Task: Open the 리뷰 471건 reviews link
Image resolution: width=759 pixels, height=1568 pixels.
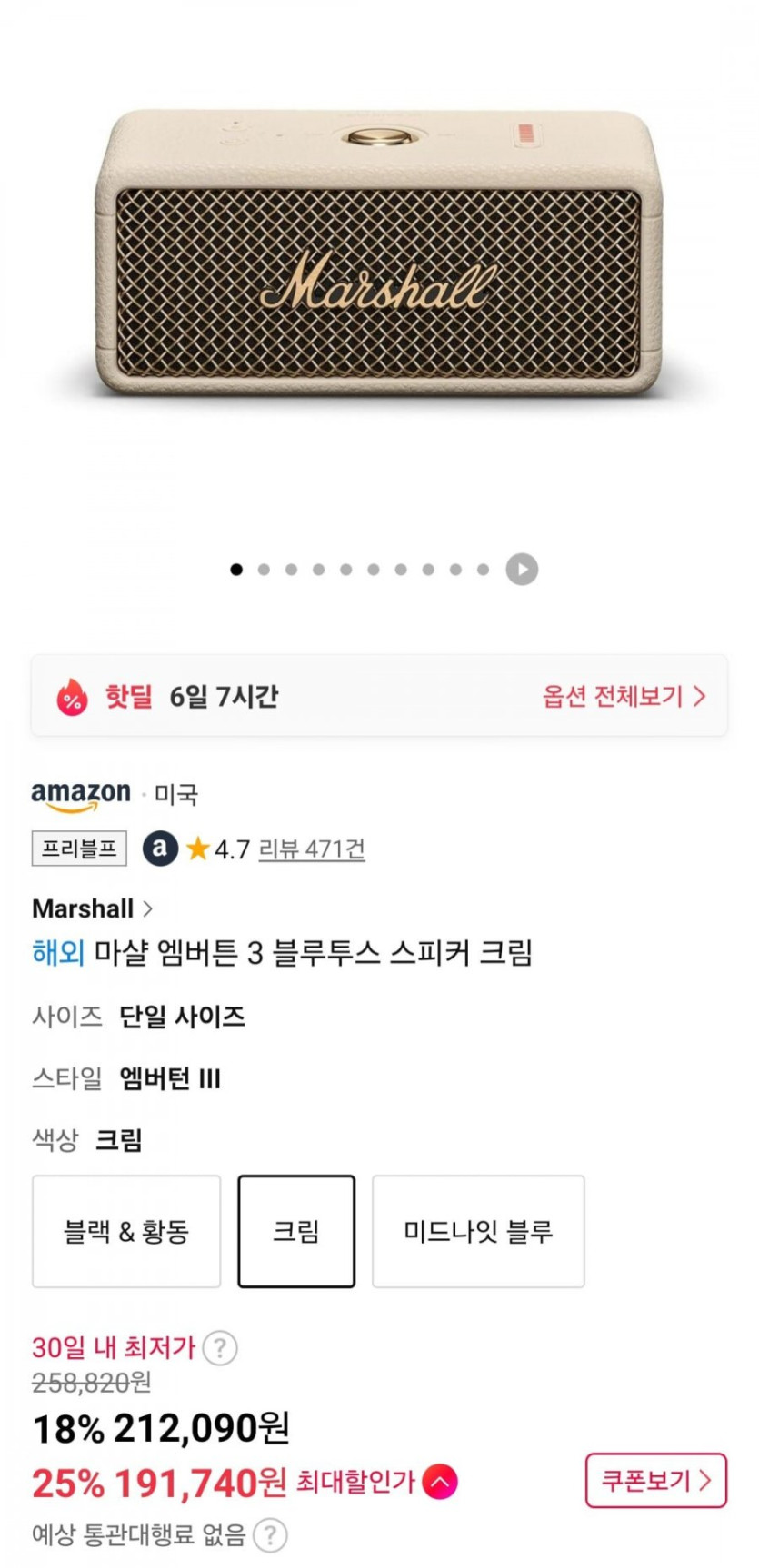Action: (x=312, y=849)
